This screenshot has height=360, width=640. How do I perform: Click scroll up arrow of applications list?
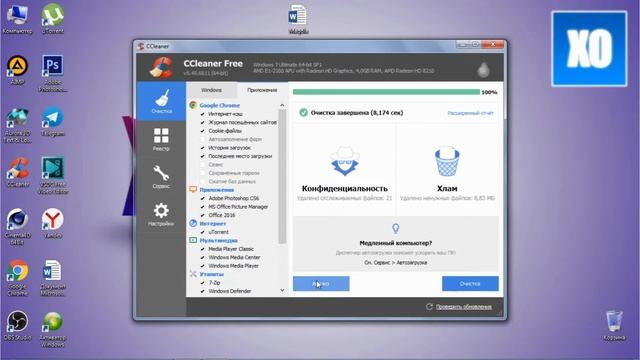(x=282, y=105)
